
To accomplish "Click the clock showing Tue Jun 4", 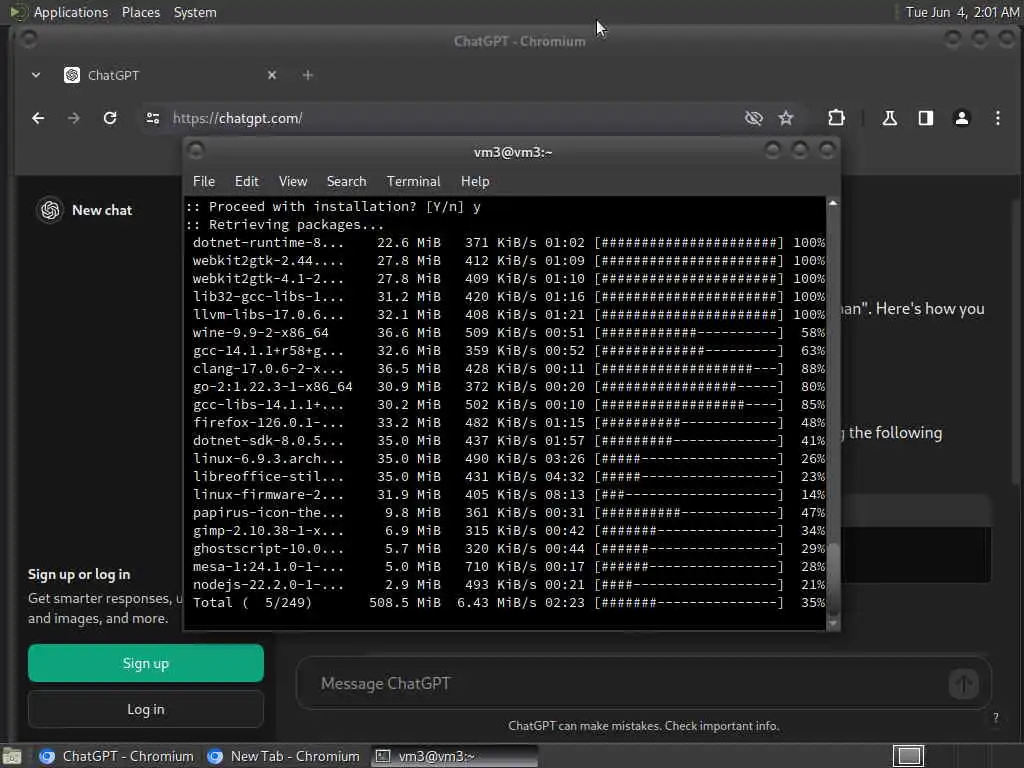I will click(961, 12).
